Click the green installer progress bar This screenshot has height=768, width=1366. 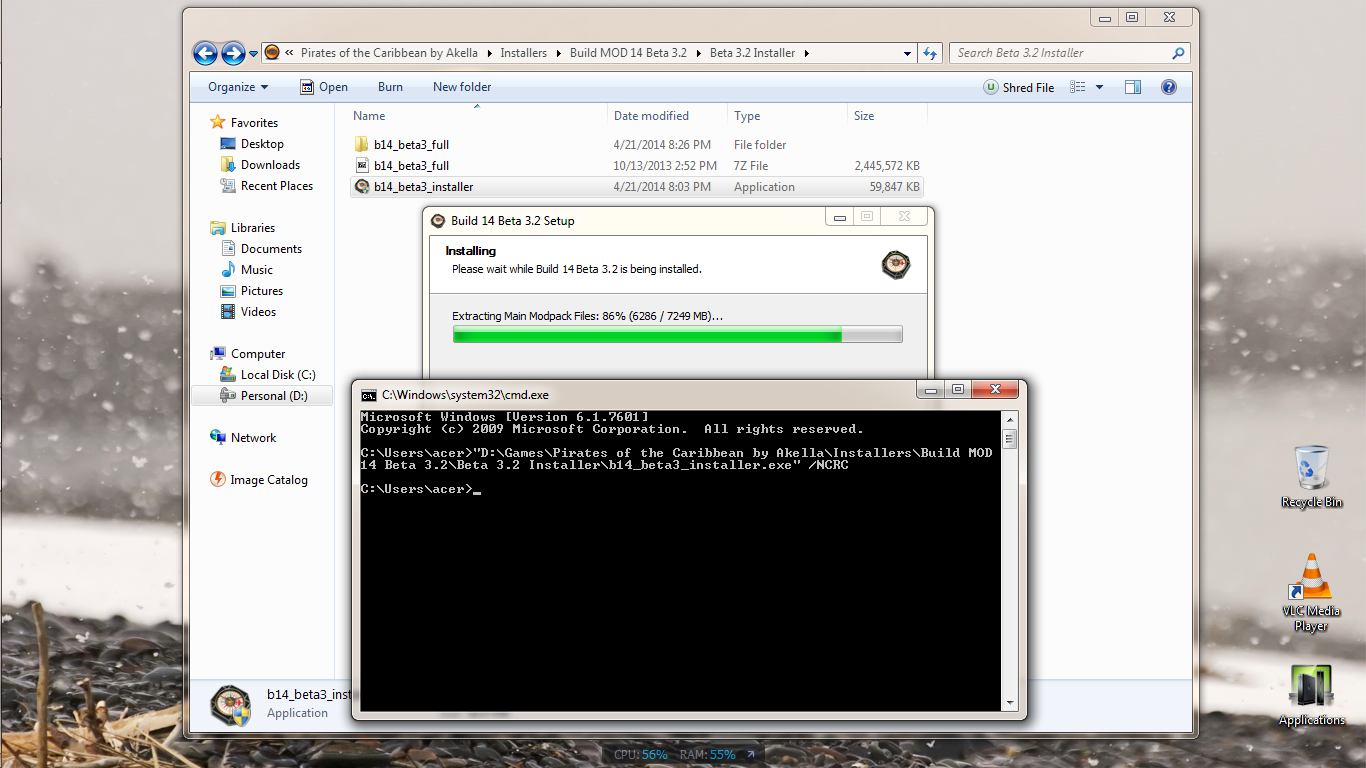pyautogui.click(x=677, y=334)
